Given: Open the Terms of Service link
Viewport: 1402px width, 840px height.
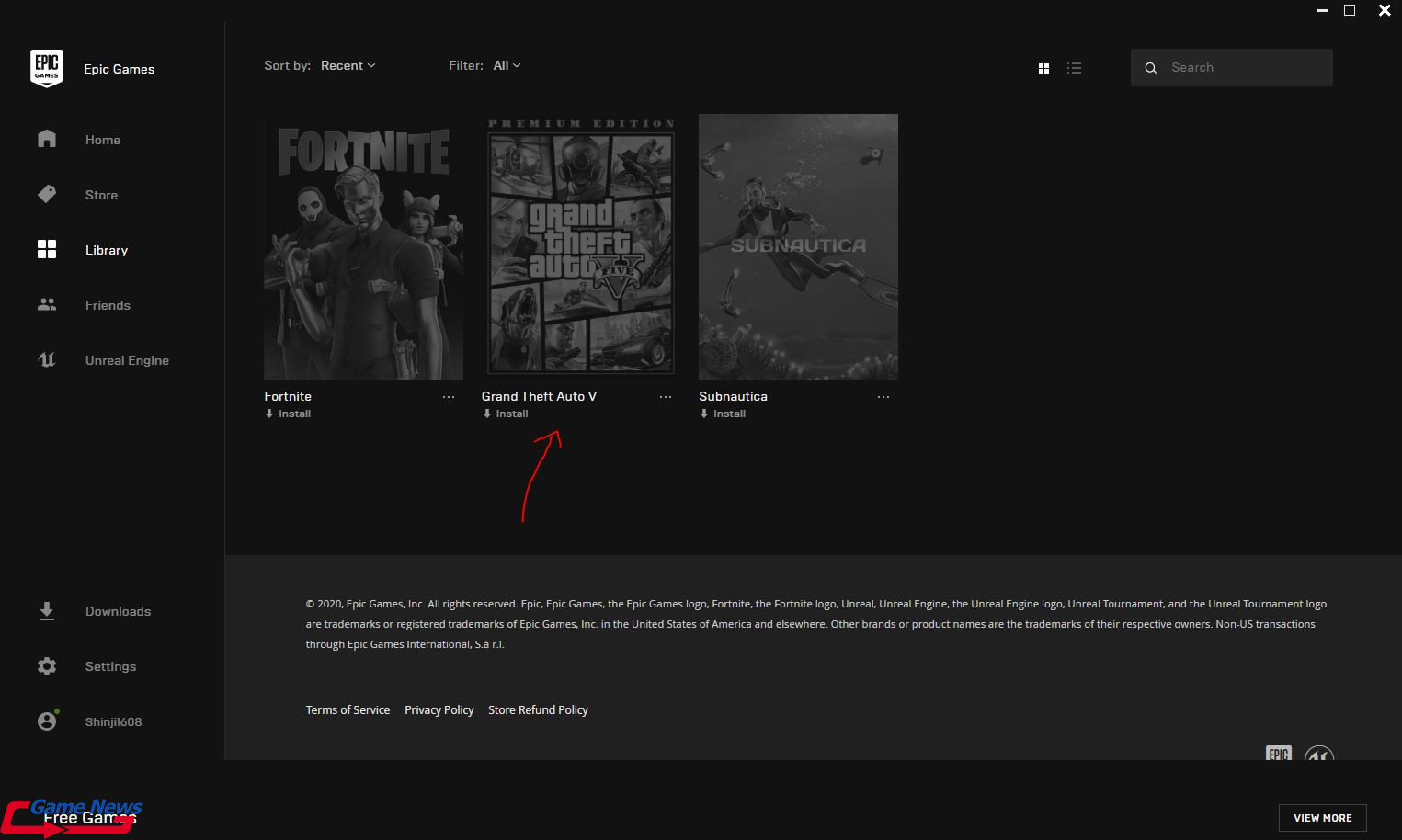Looking at the screenshot, I should 348,709.
